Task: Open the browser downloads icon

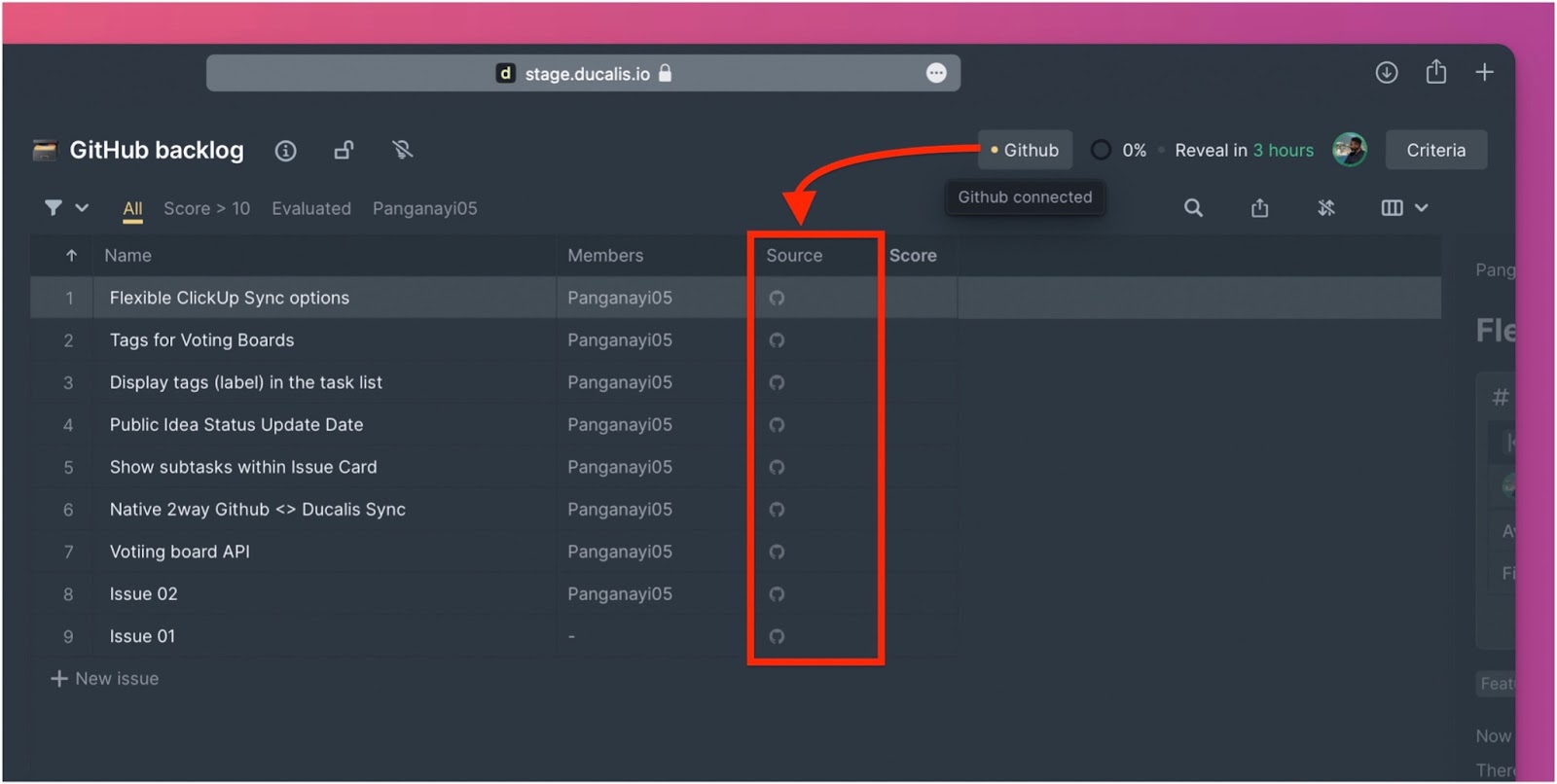Action: [x=1387, y=72]
